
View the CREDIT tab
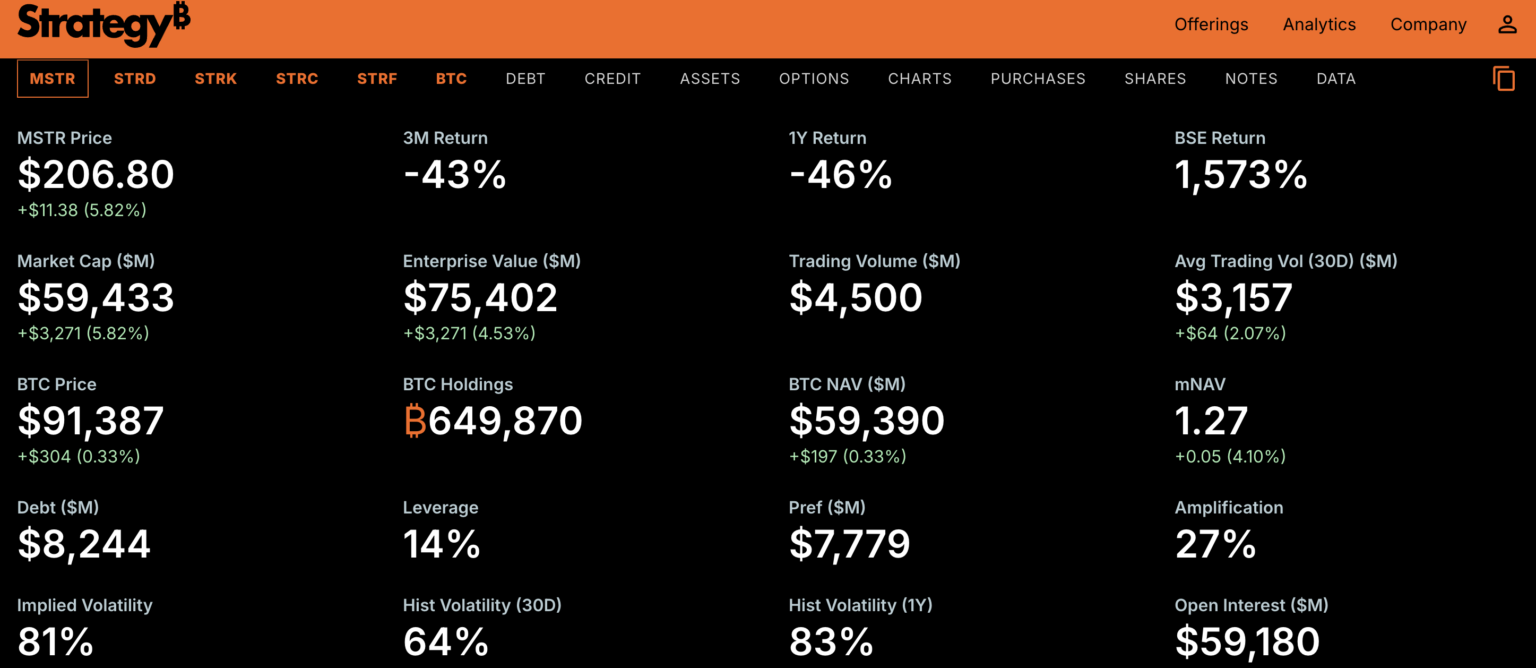(x=613, y=79)
